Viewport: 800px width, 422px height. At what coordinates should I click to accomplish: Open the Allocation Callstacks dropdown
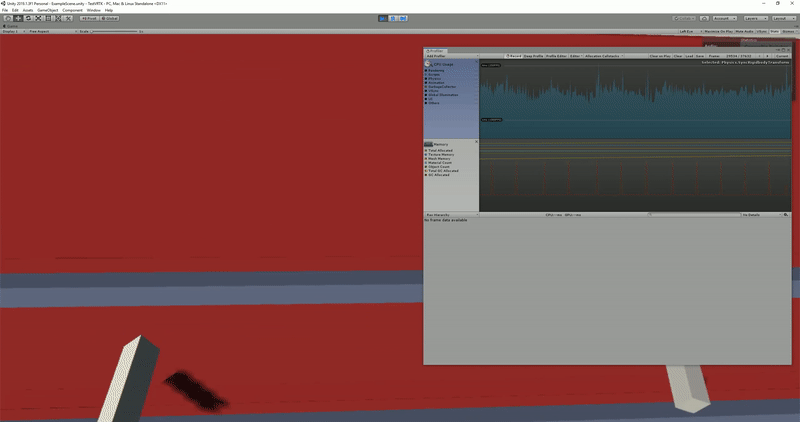click(604, 56)
